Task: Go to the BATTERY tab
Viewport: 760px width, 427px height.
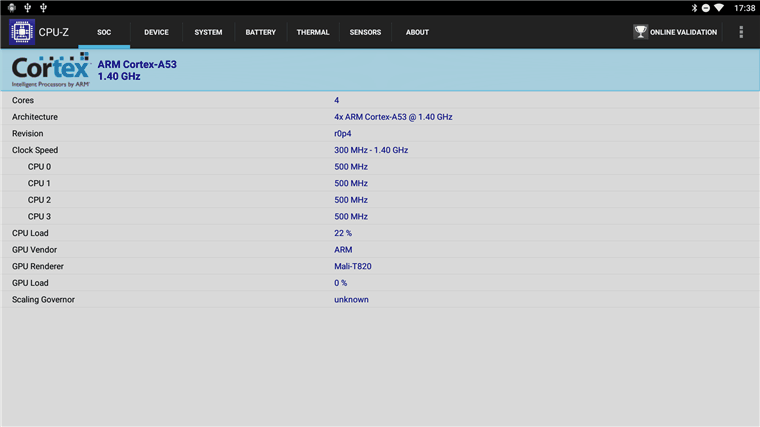Action: [x=261, y=32]
